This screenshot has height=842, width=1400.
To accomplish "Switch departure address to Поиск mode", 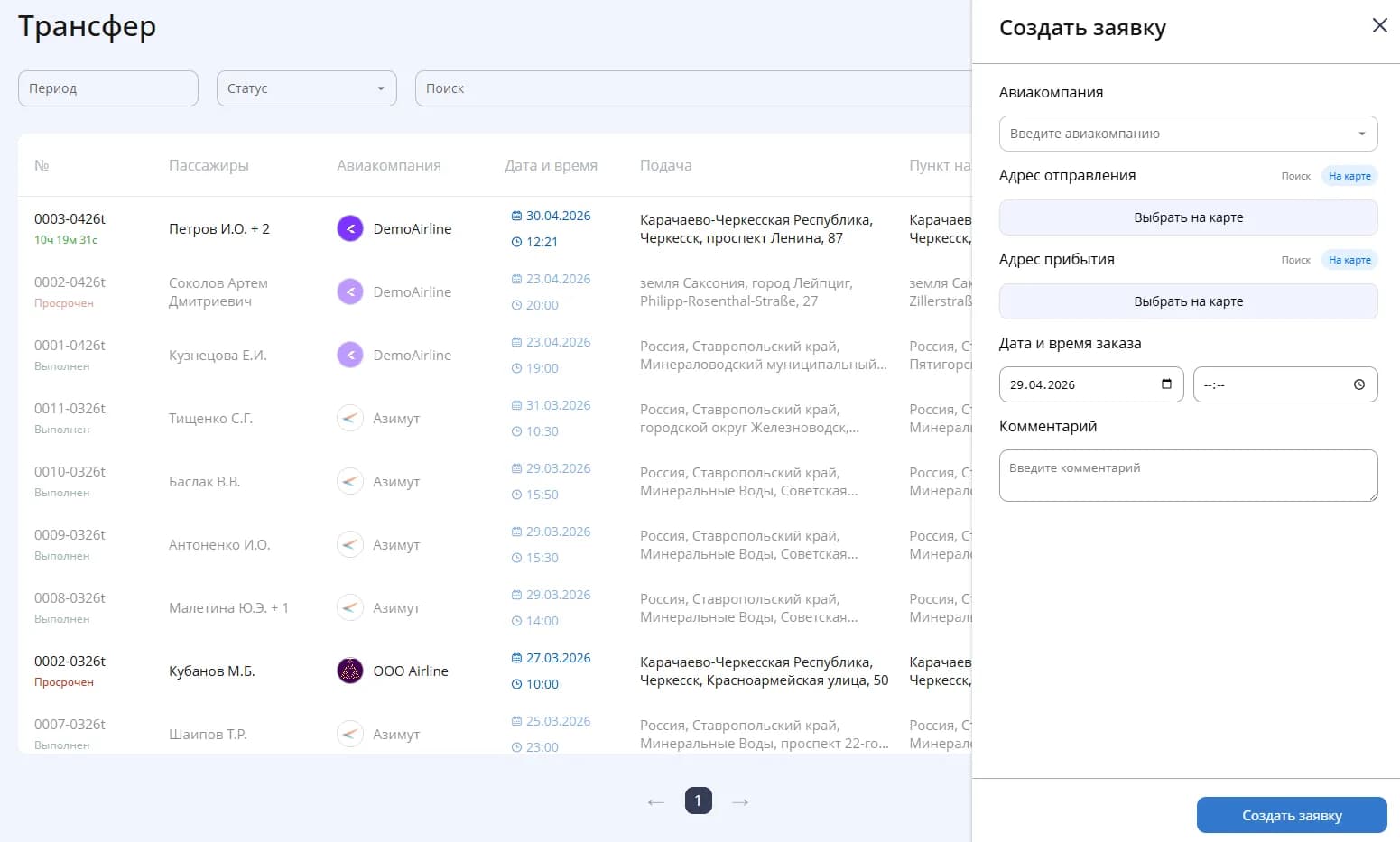I will point(1295,176).
